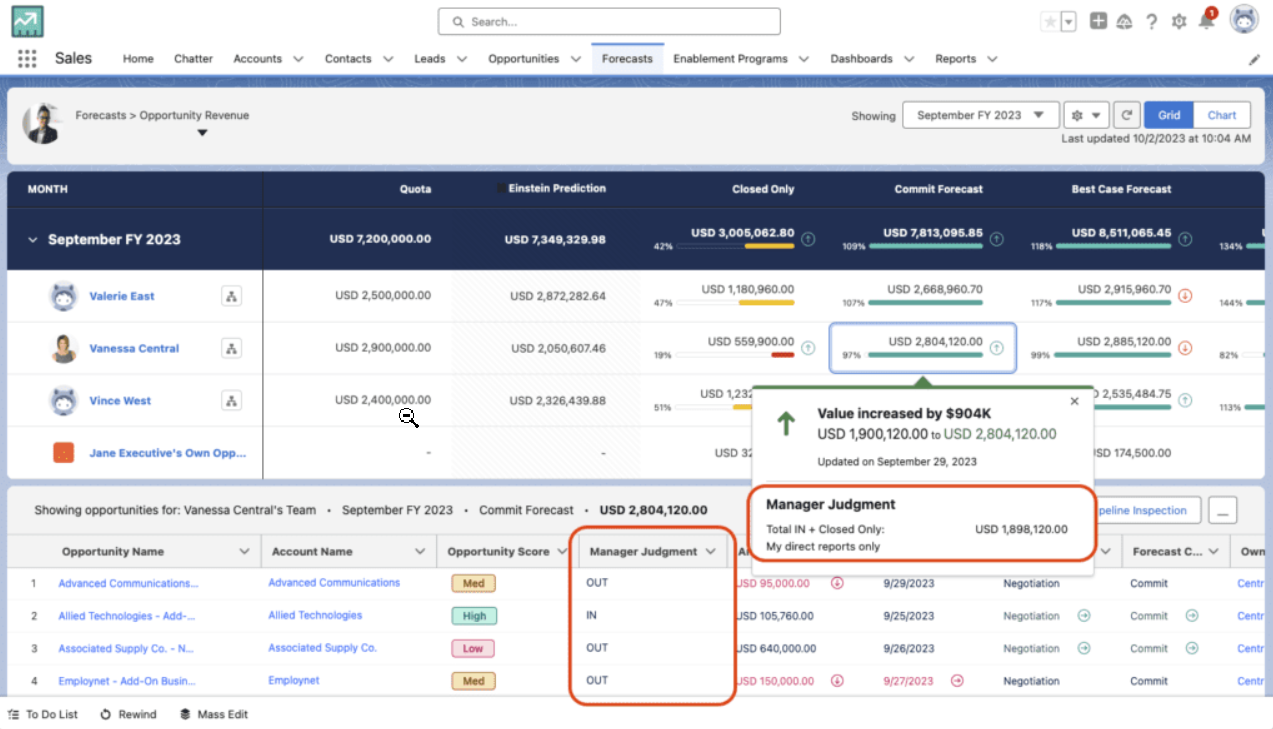The image size is (1273, 729).
Task: Click the IN judgment for Allied Technologies
Action: point(592,615)
